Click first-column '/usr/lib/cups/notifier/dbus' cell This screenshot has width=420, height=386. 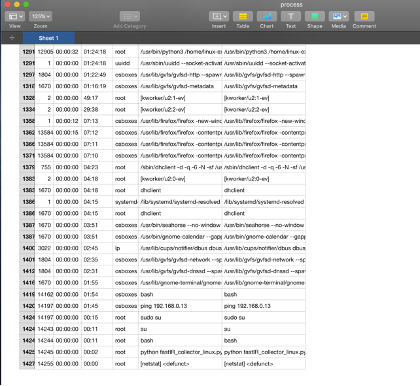180,248
